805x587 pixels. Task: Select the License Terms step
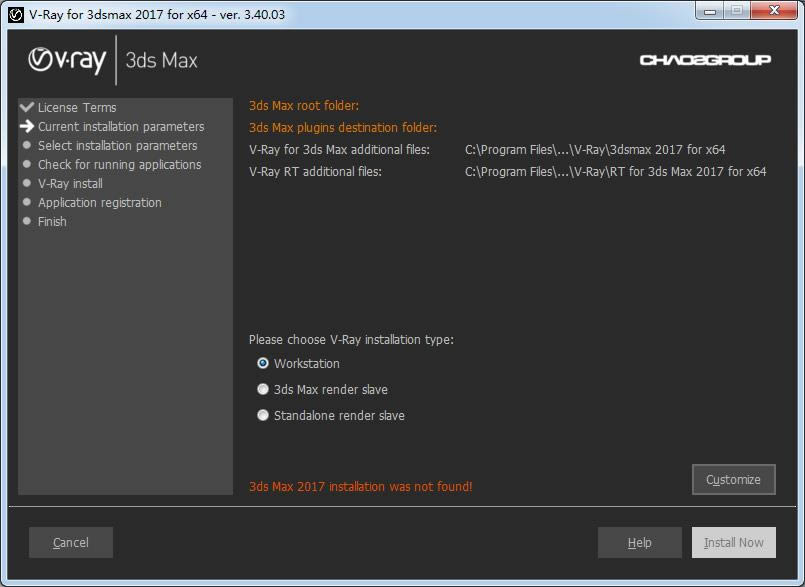pyautogui.click(x=77, y=107)
